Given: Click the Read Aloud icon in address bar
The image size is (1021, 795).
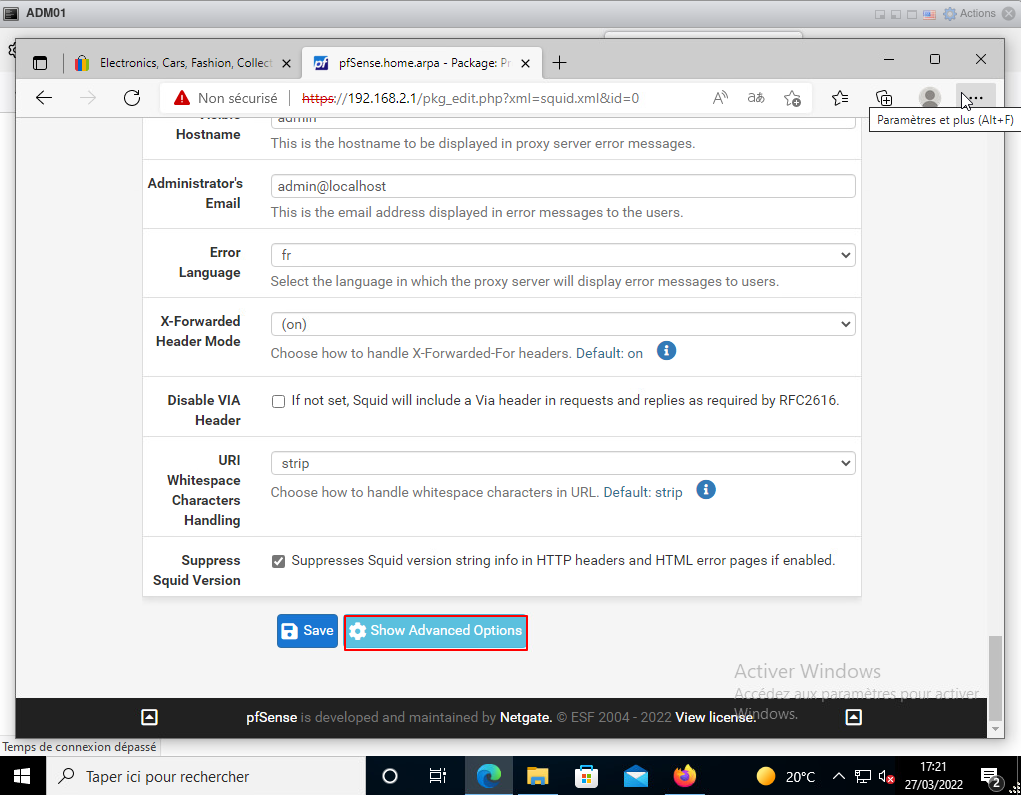Looking at the screenshot, I should click(720, 98).
